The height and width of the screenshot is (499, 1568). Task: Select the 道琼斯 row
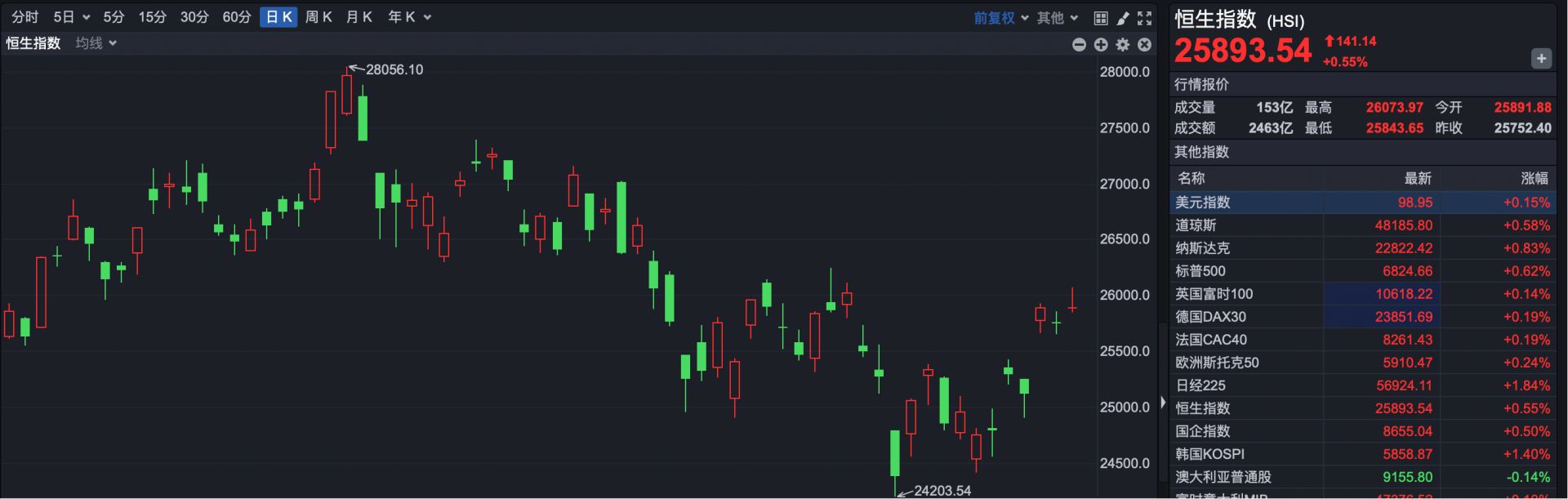click(1363, 225)
